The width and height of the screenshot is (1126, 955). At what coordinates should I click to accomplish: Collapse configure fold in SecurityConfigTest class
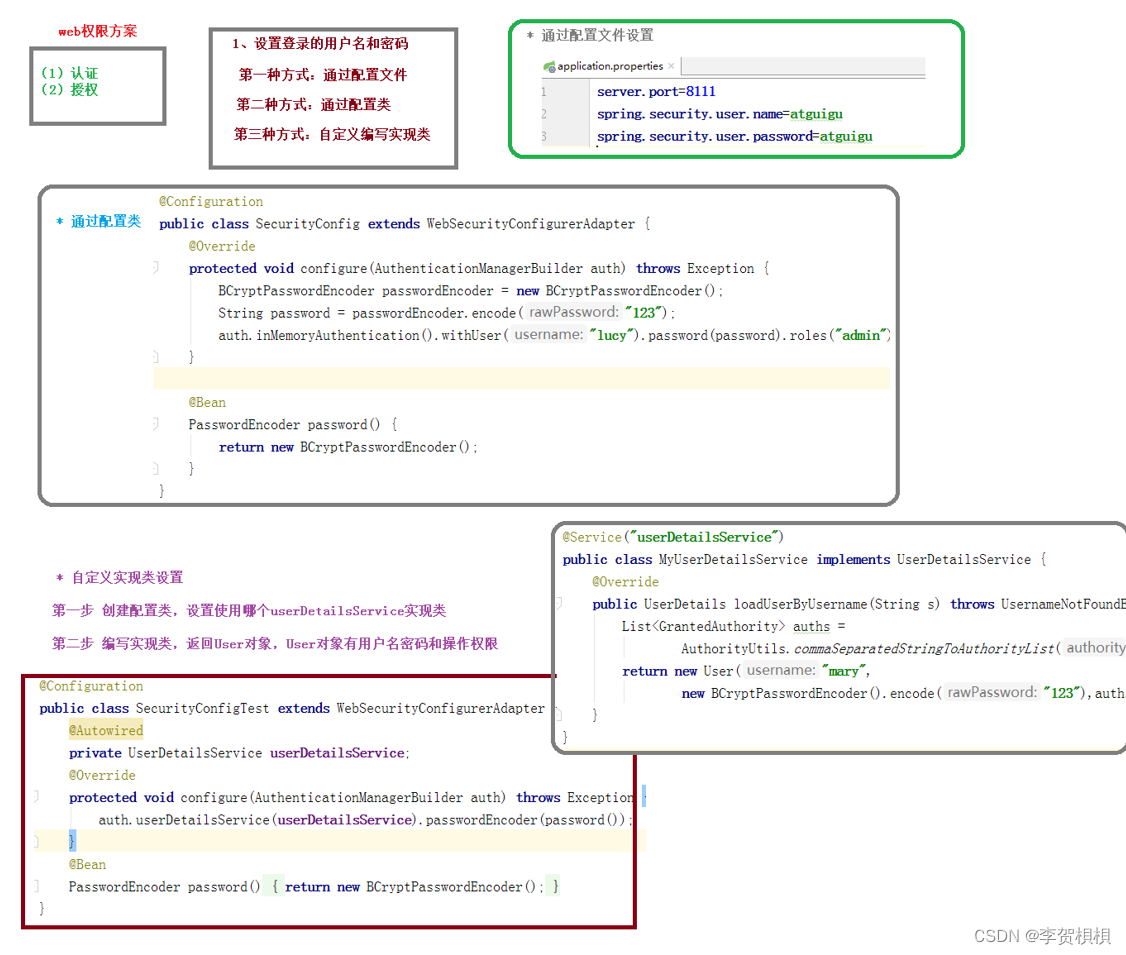(x=36, y=797)
